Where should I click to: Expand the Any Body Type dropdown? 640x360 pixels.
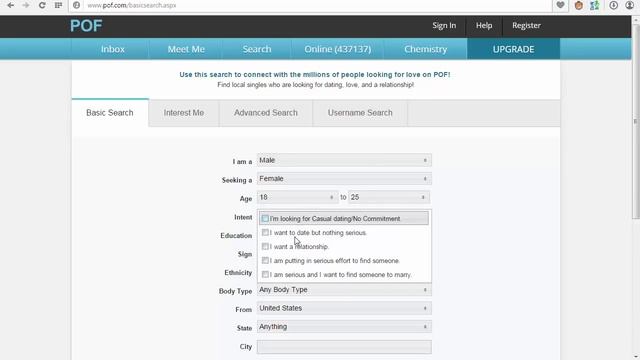pyautogui.click(x=344, y=289)
